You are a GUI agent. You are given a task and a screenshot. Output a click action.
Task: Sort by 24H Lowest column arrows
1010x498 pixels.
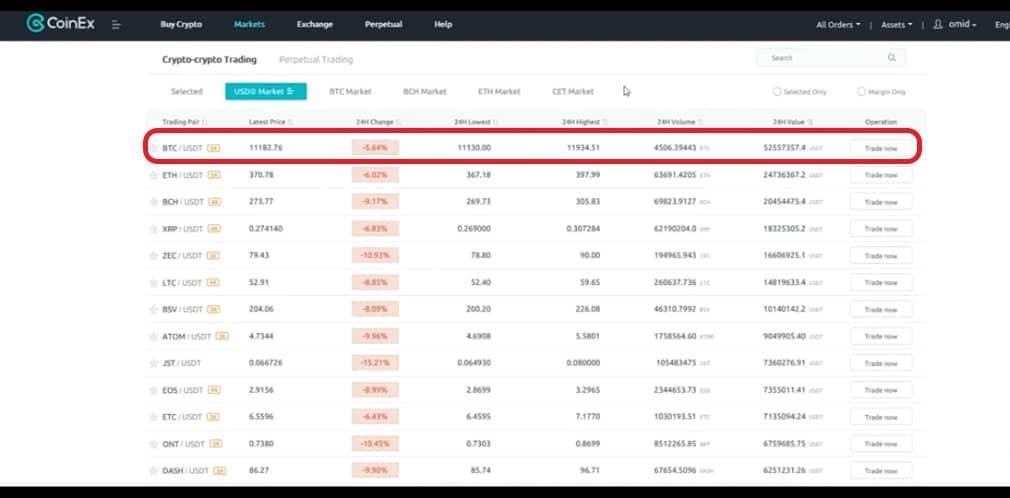click(495, 122)
